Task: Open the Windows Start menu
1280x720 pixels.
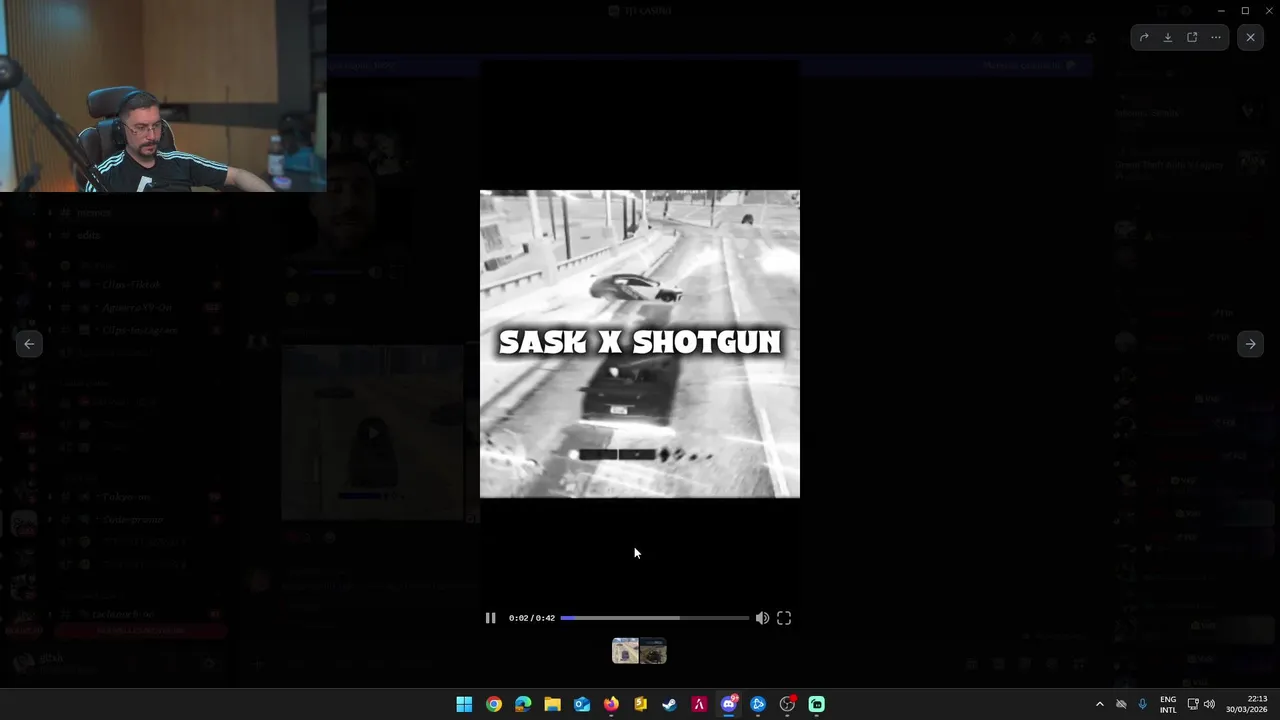Action: 464,704
